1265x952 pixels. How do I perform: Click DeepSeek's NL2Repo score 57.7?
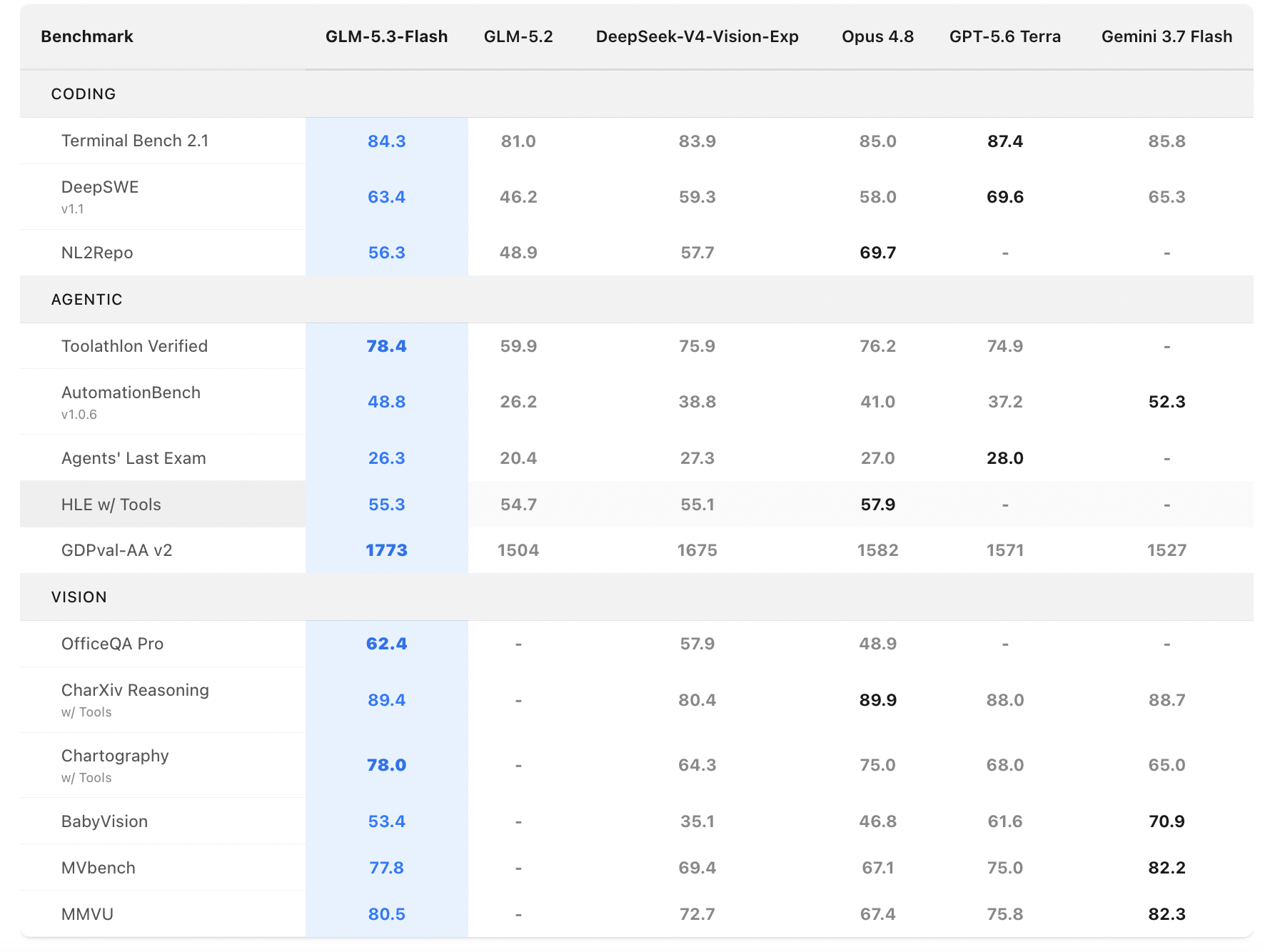tap(697, 253)
